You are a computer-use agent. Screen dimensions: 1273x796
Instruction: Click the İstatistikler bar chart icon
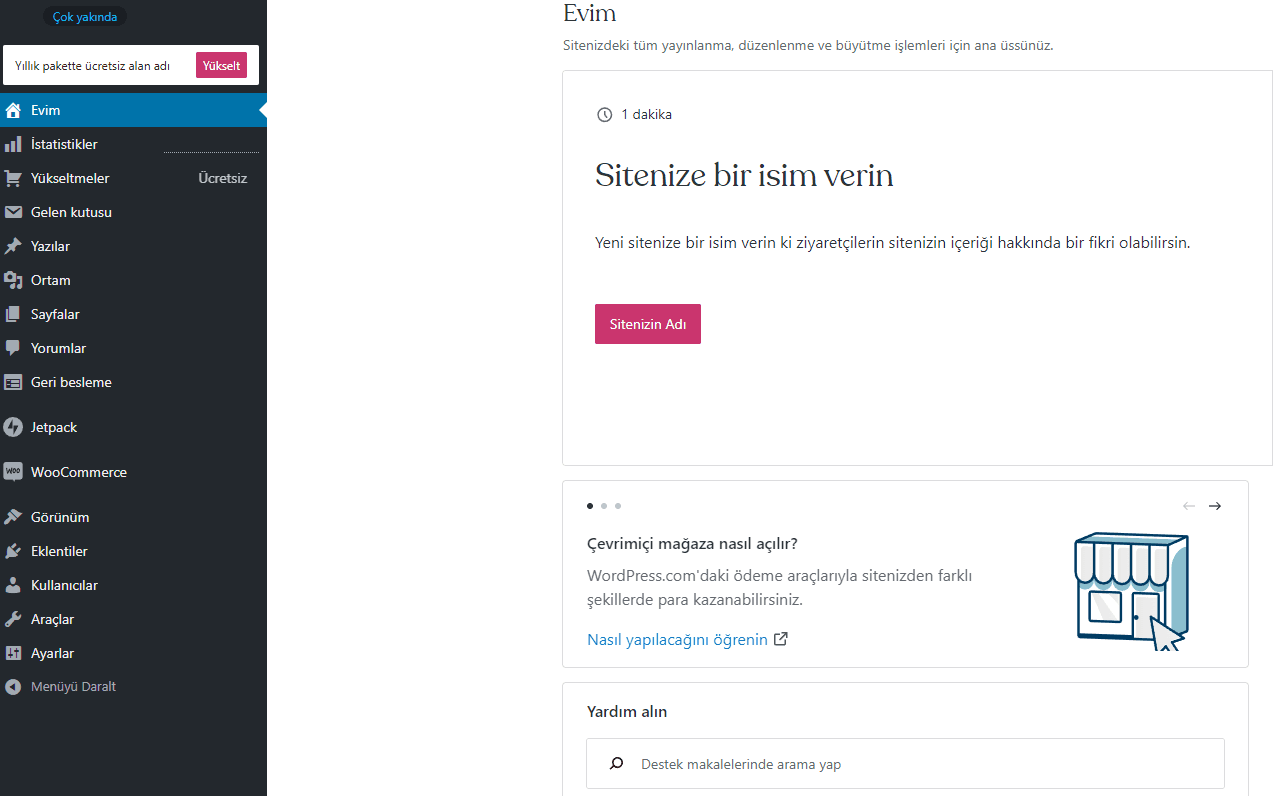[x=13, y=144]
